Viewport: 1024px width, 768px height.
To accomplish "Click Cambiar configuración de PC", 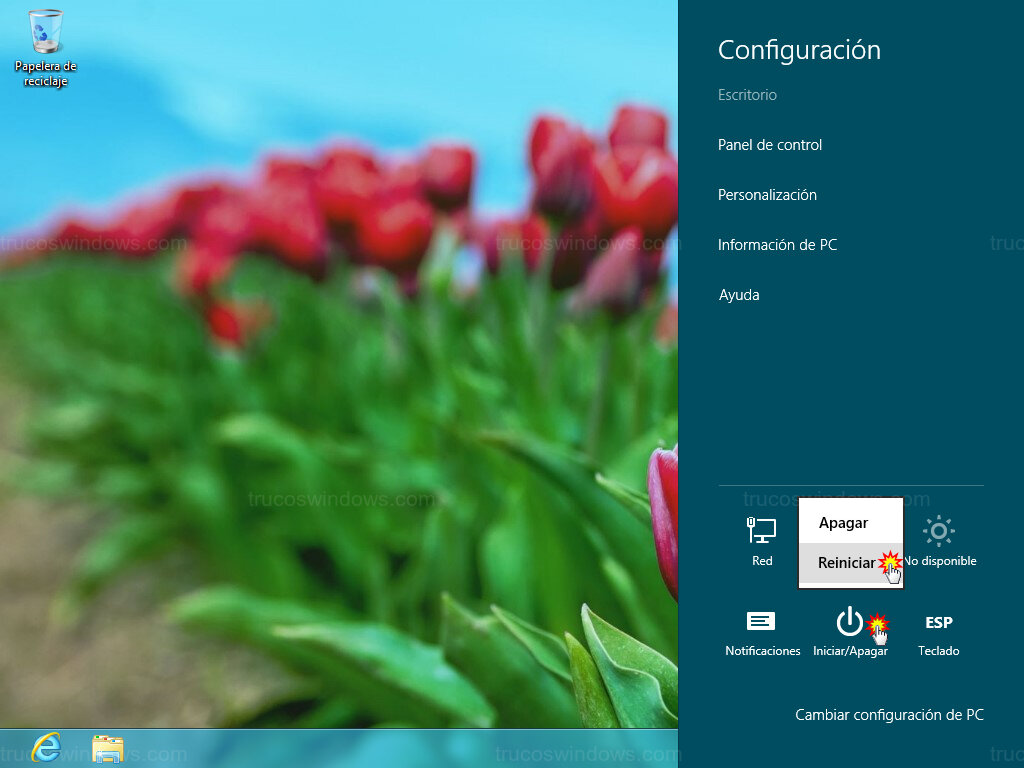I will (888, 715).
